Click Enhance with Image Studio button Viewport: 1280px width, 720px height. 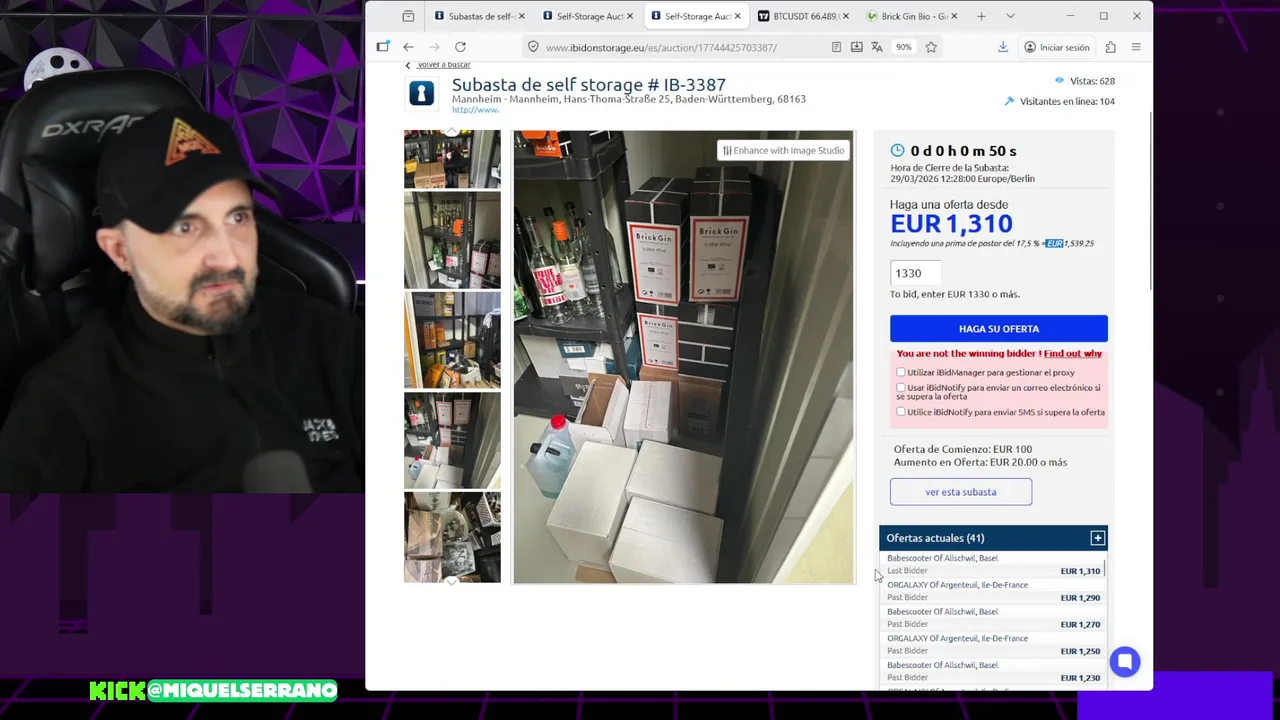783,150
